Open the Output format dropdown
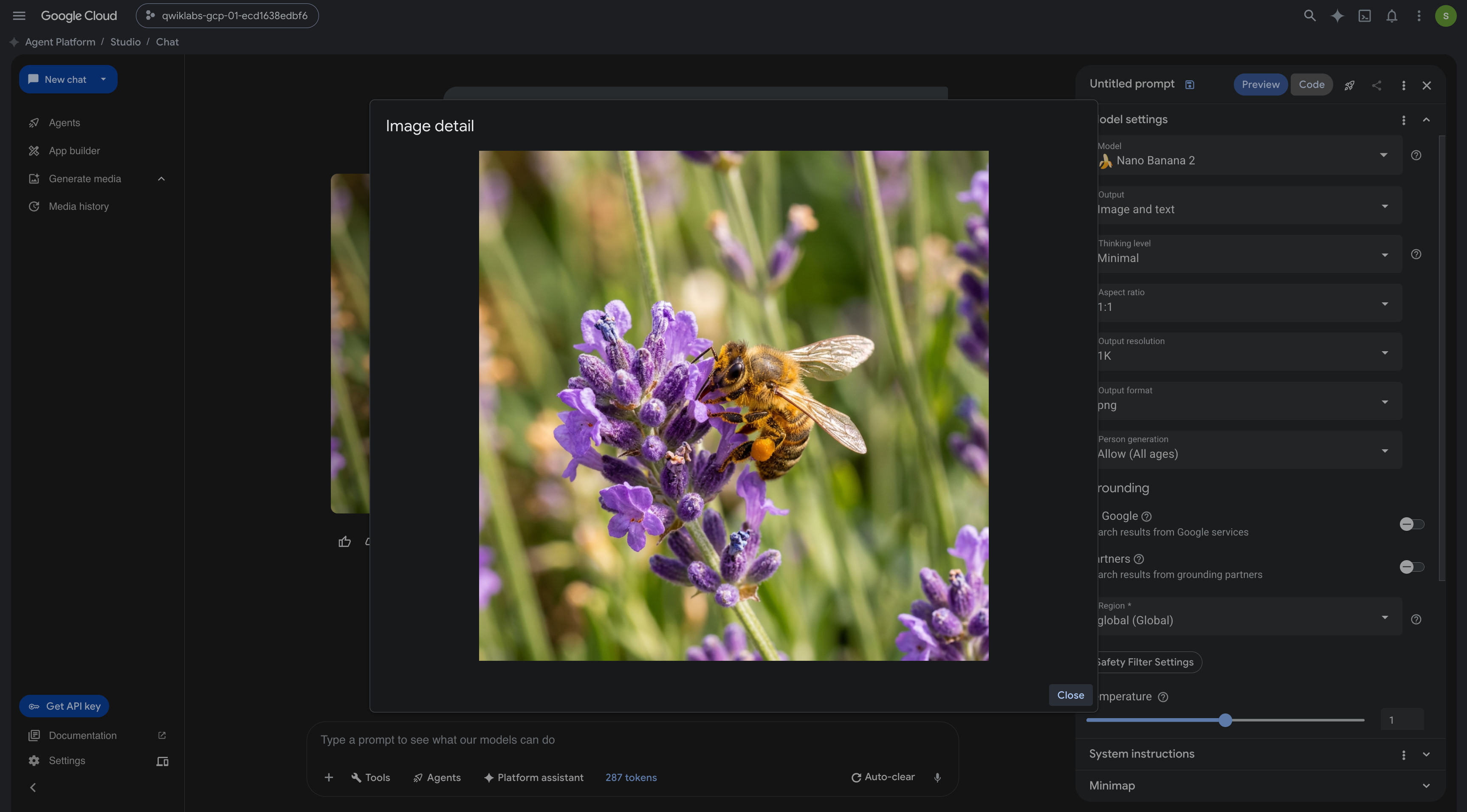1467x812 pixels. (x=1250, y=400)
